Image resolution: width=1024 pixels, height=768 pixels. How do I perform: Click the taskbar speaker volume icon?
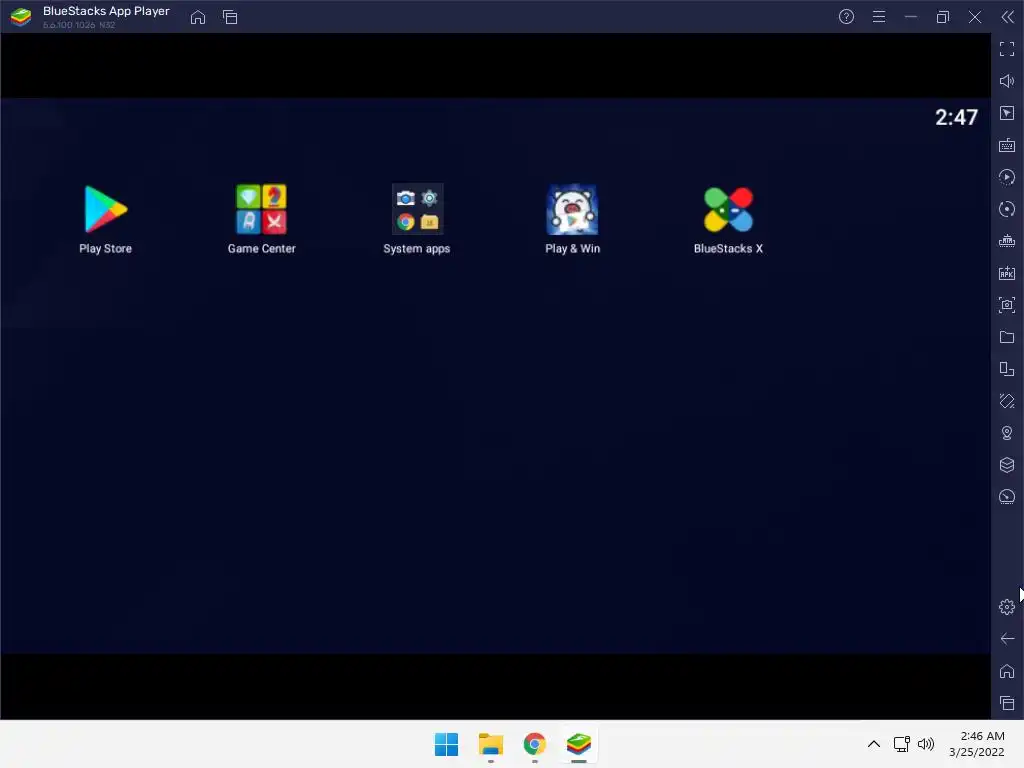coord(926,744)
